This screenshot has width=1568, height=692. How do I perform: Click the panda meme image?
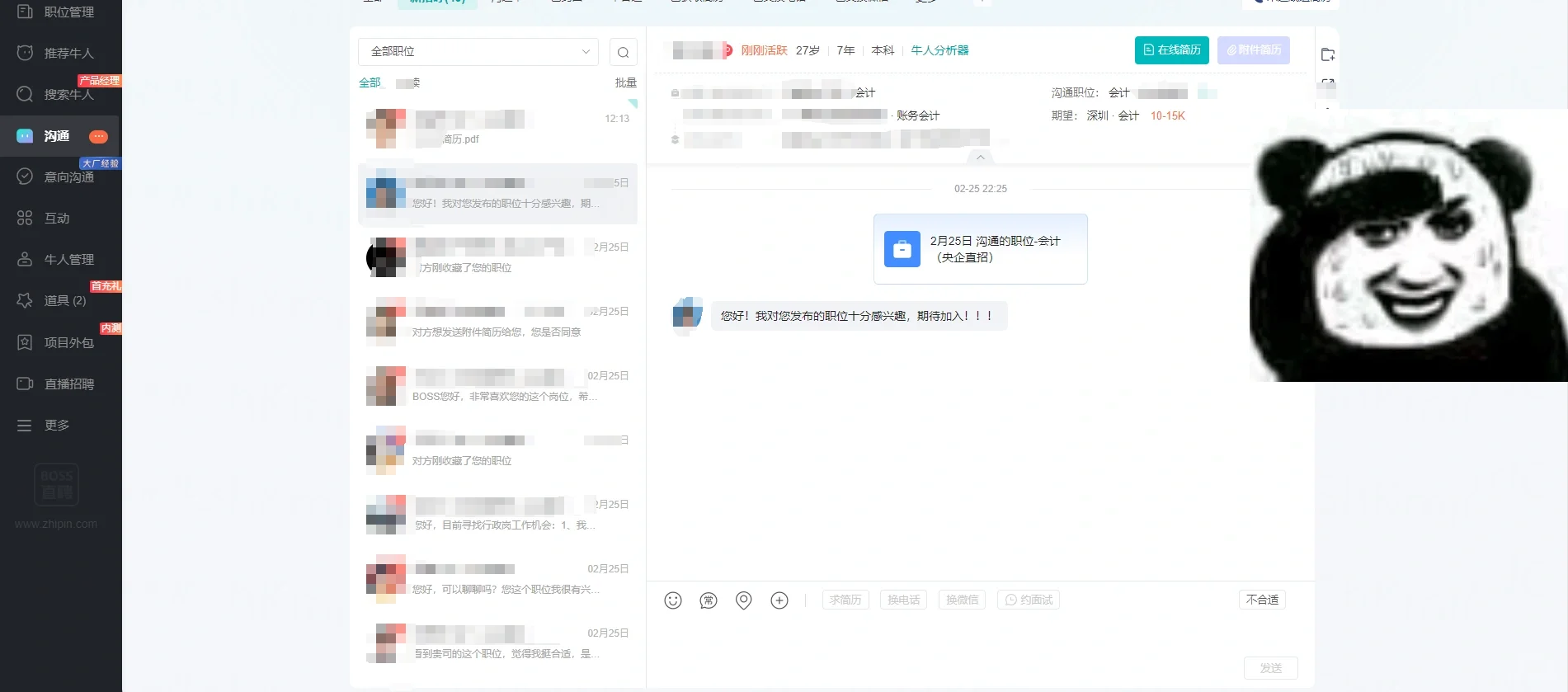pos(1409,246)
